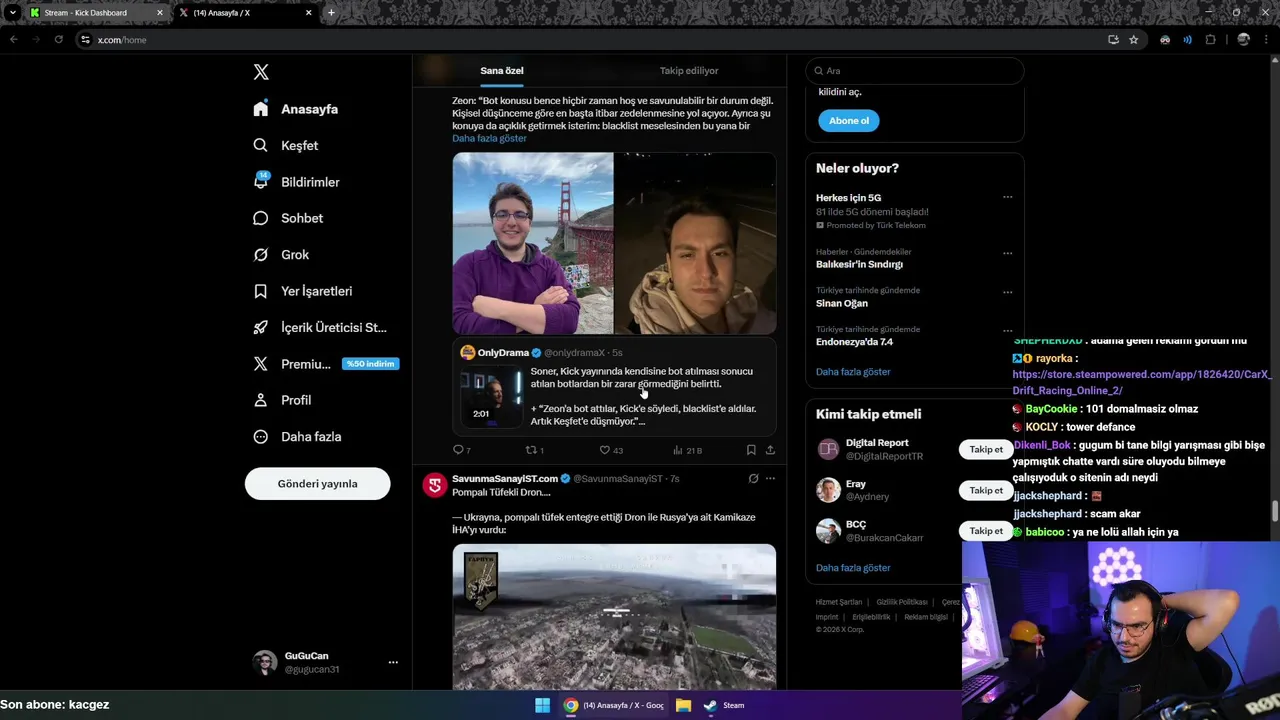The height and width of the screenshot is (720, 1280).
Task: Click Grok explain icon on SavunmaSanayiST tweet
Action: (x=753, y=479)
